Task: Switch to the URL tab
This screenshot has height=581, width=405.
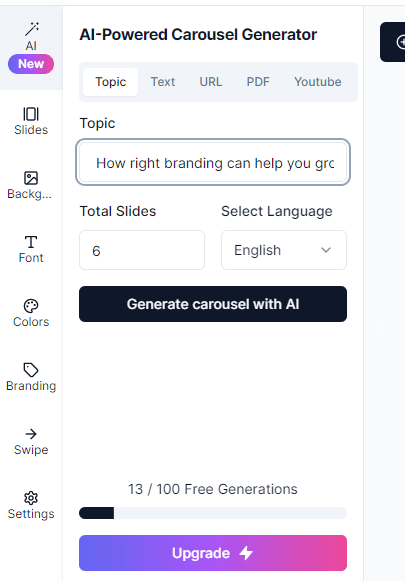Action: (211, 82)
